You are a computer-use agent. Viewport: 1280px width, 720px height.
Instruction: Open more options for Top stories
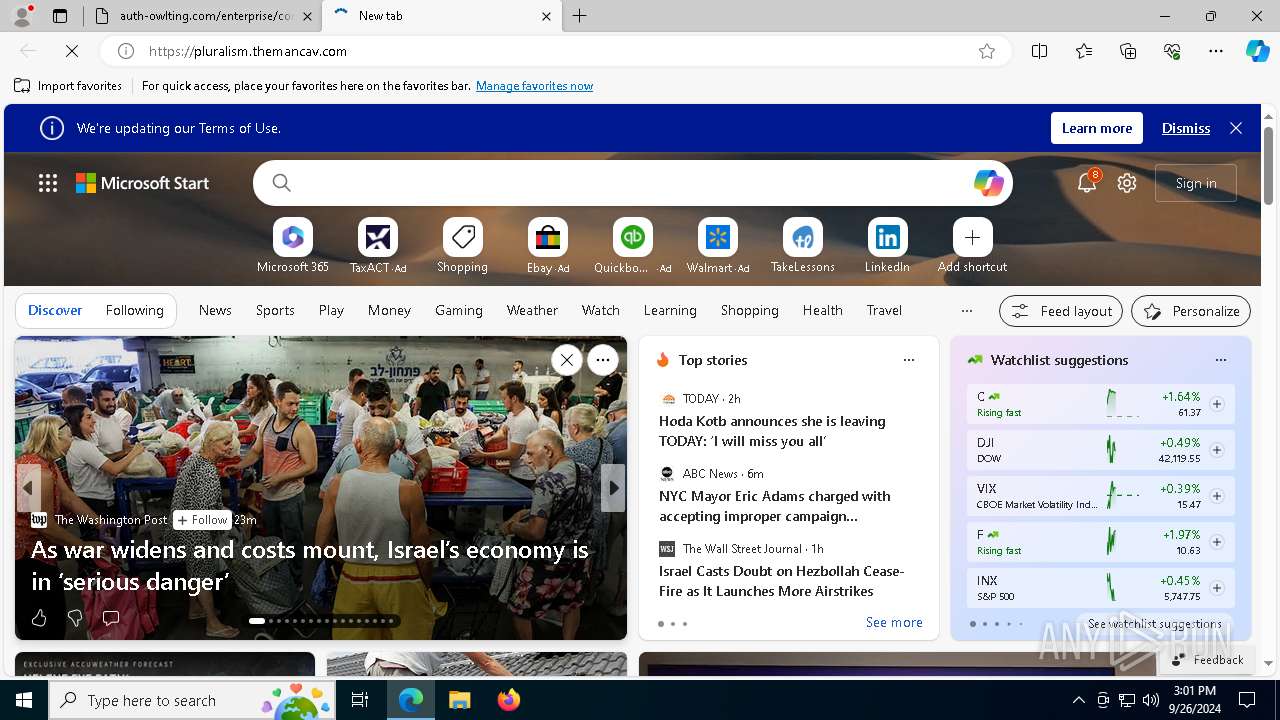click(x=909, y=360)
